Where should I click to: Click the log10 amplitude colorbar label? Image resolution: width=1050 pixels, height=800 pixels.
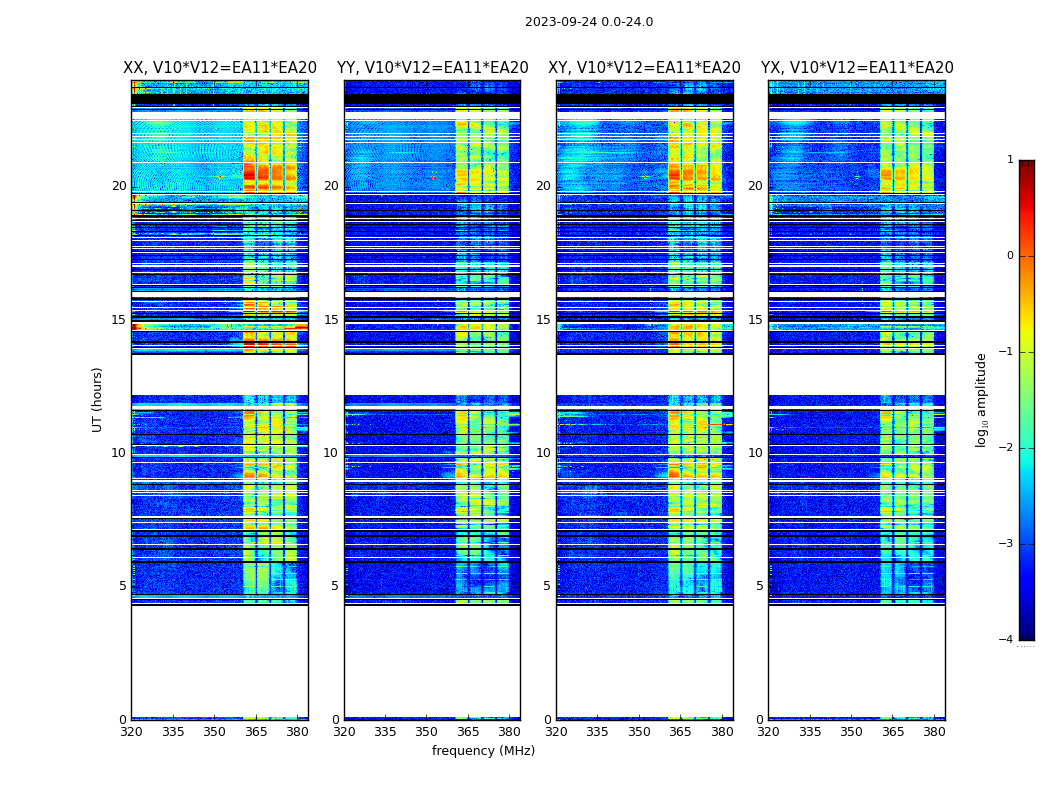[x=982, y=400]
